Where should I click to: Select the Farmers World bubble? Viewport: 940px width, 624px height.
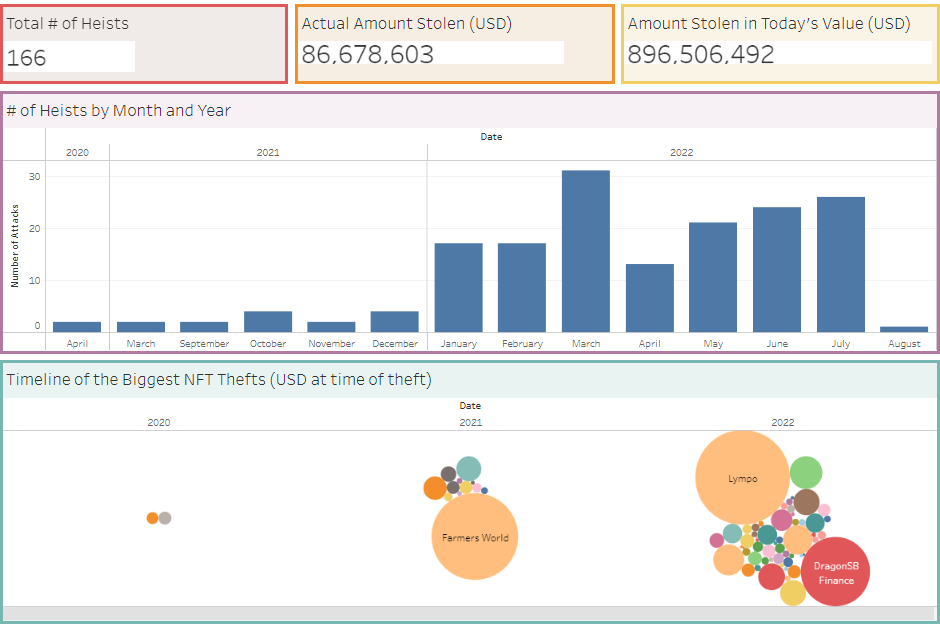point(475,537)
